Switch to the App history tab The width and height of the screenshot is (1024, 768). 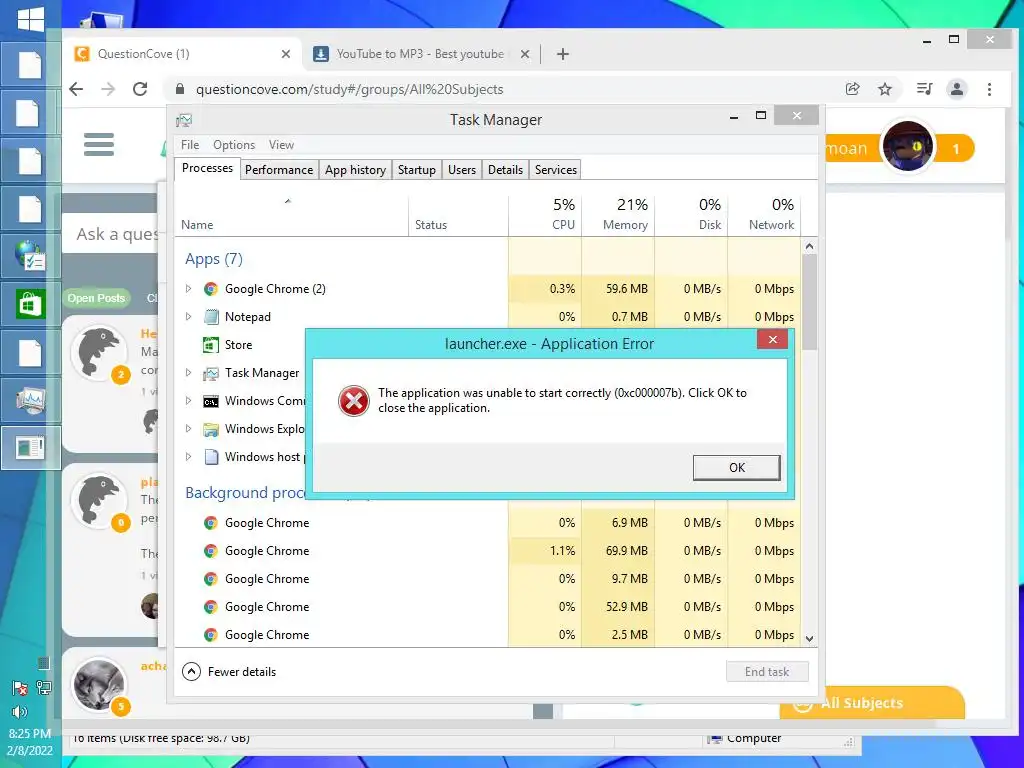click(x=355, y=170)
